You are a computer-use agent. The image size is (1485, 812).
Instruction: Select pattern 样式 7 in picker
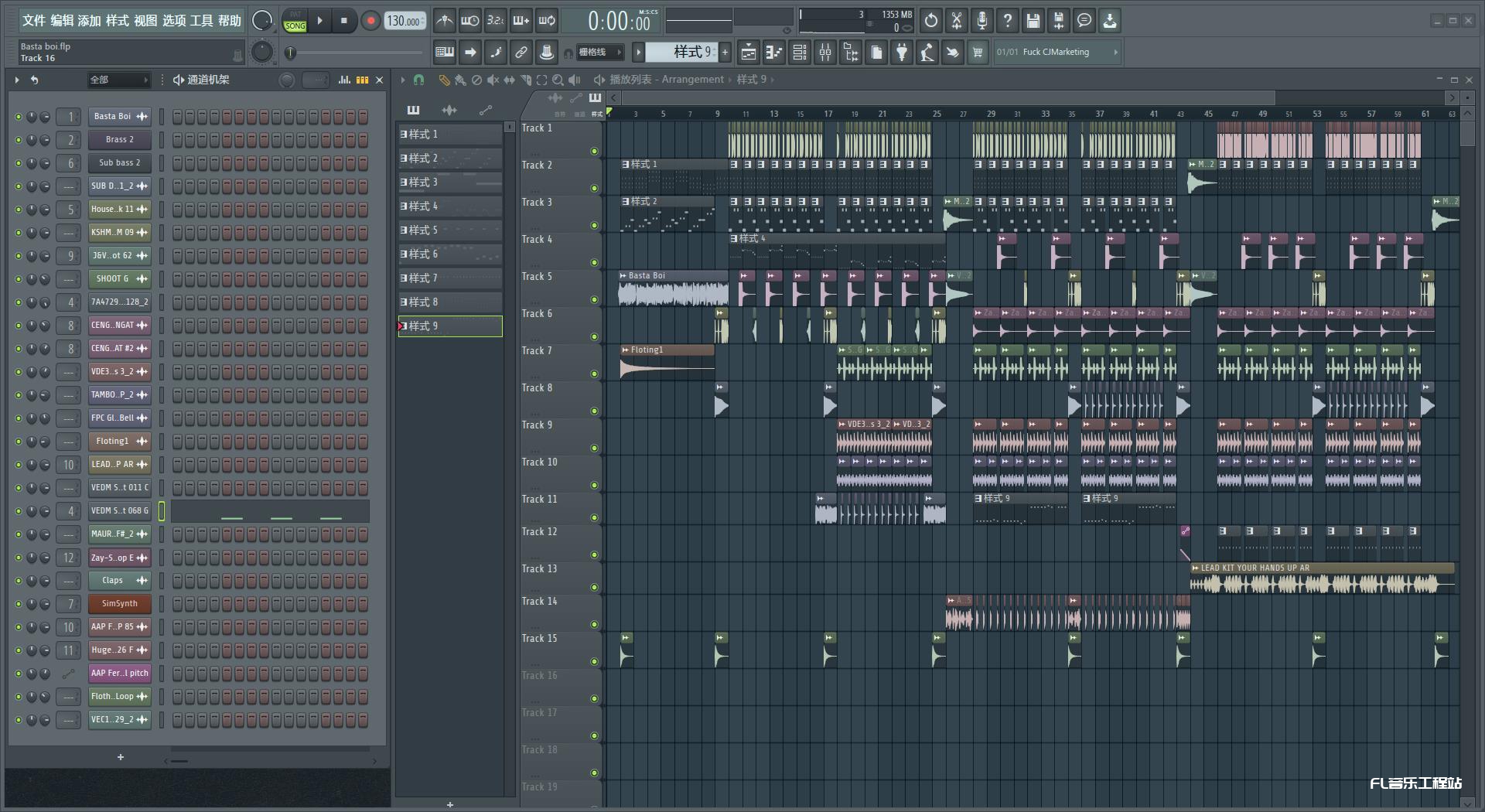point(450,278)
